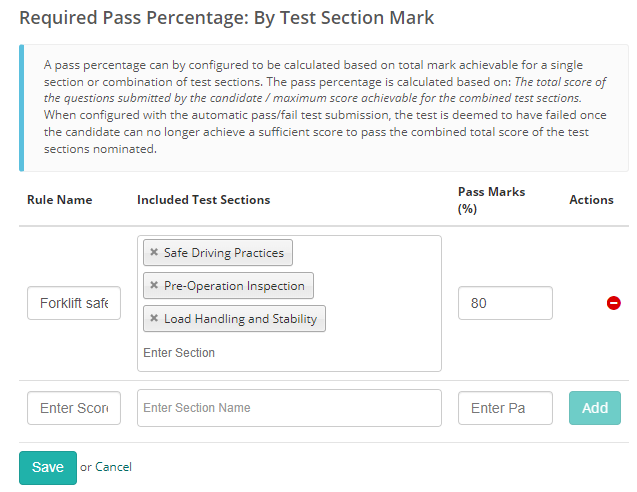
Task: Select the Pre-Operation Inspection tag label
Action: tap(234, 286)
